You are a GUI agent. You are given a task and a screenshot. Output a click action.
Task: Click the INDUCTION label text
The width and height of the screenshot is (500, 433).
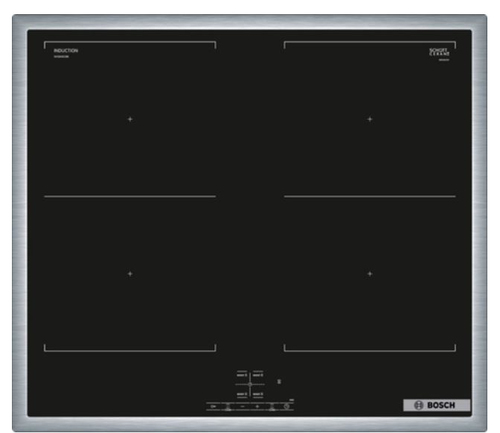click(66, 51)
